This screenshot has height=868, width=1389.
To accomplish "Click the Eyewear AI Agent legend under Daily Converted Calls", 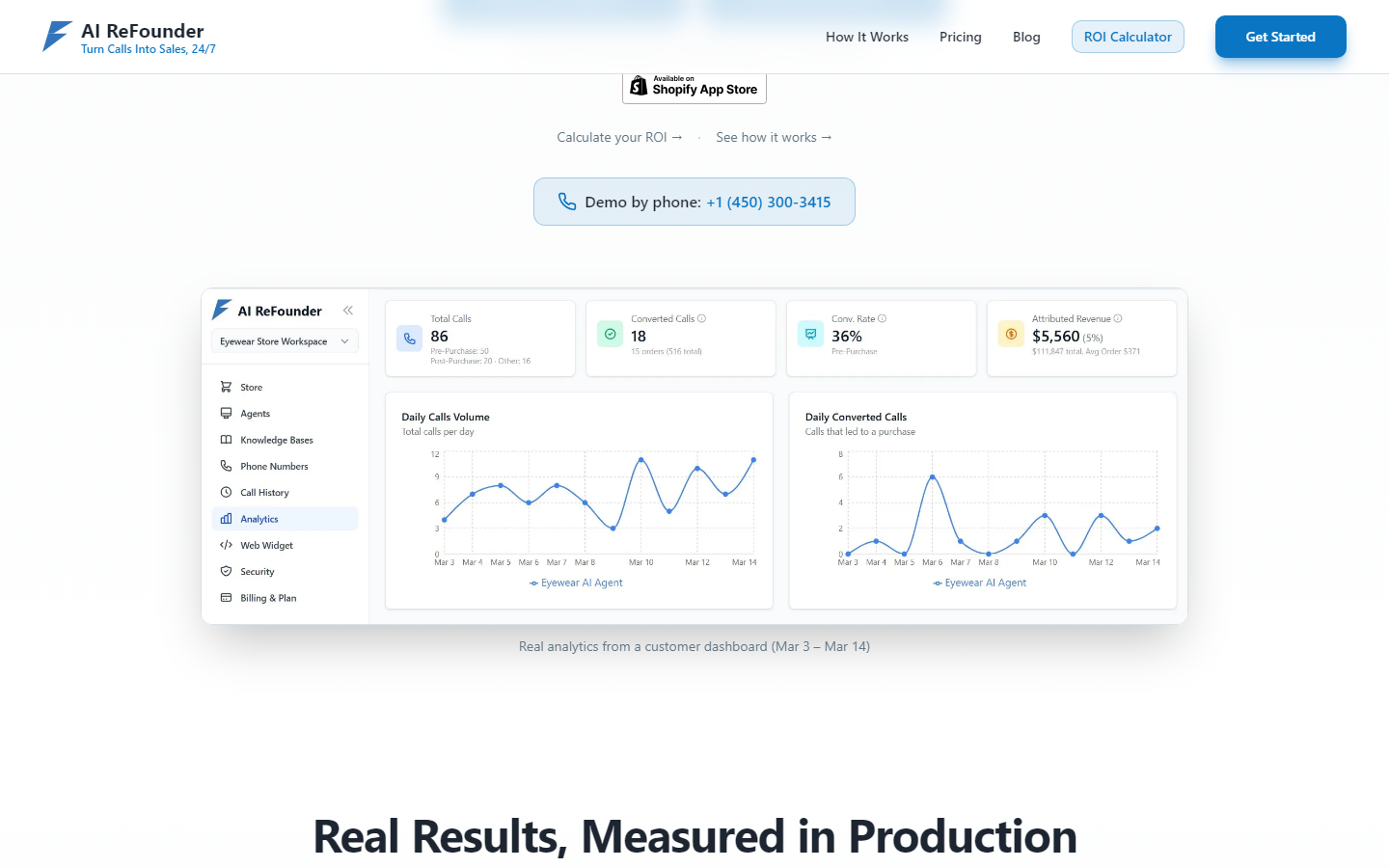I will [979, 583].
